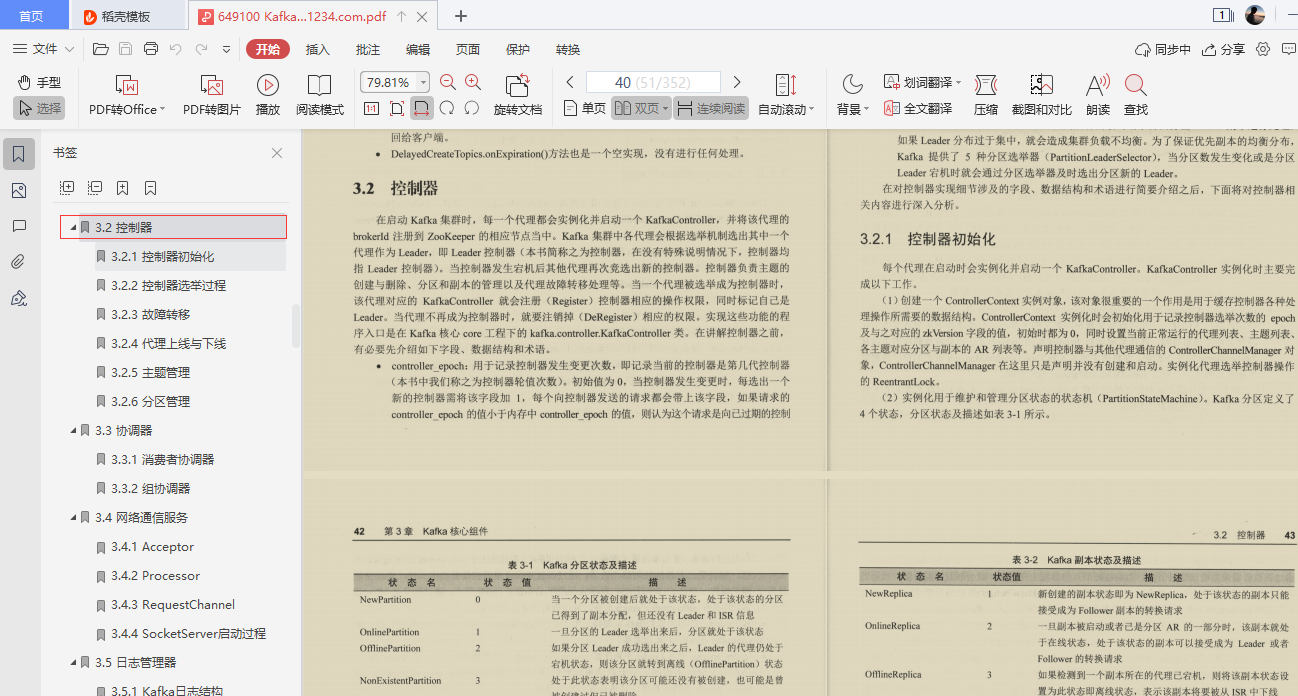This screenshot has width=1298, height=696.
Task: Rotate view counterclockwise icon
Action: point(472,108)
